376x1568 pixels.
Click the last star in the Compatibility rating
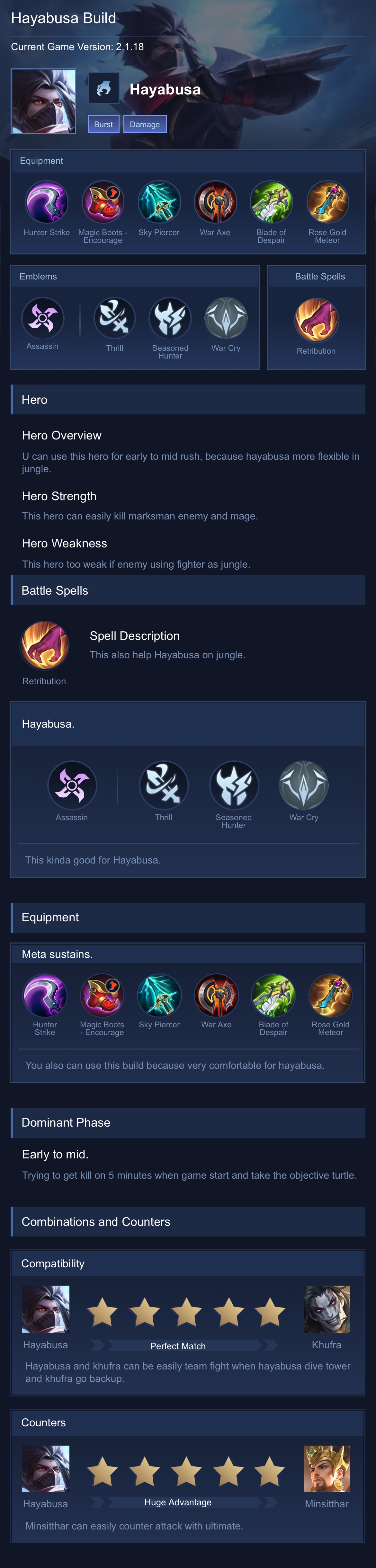270,1312
